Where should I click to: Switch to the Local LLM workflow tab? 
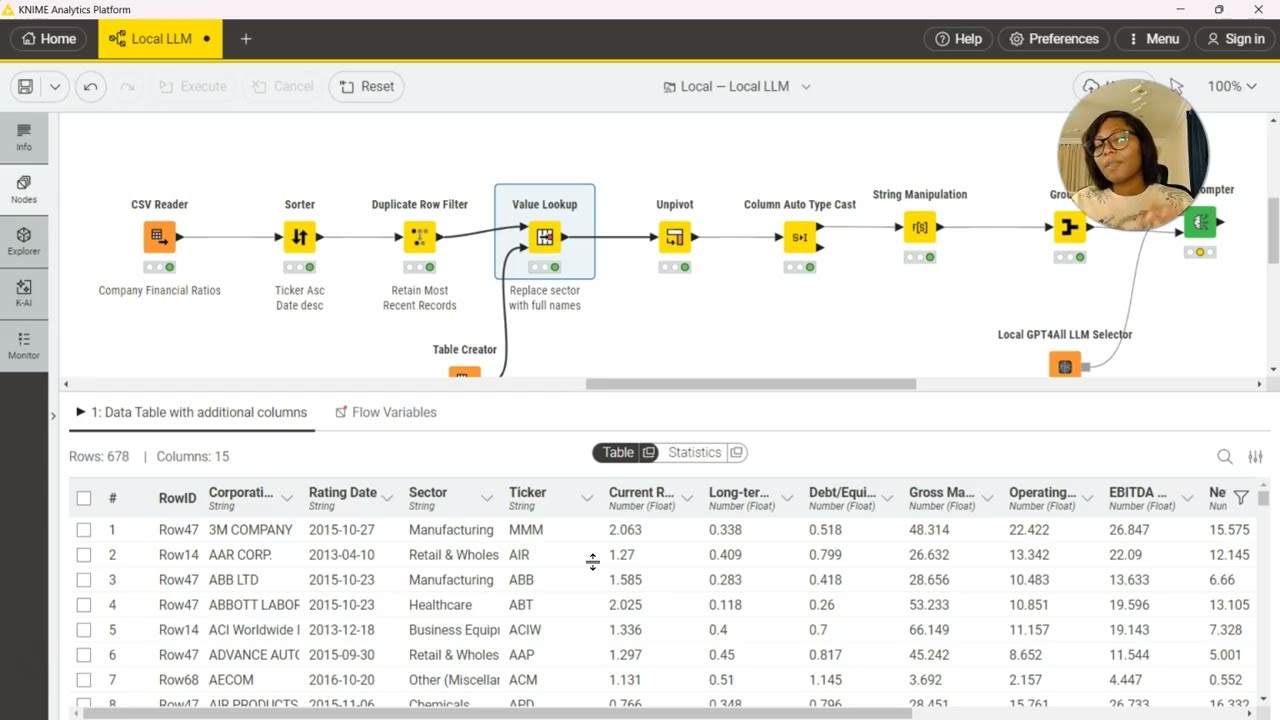click(x=161, y=39)
